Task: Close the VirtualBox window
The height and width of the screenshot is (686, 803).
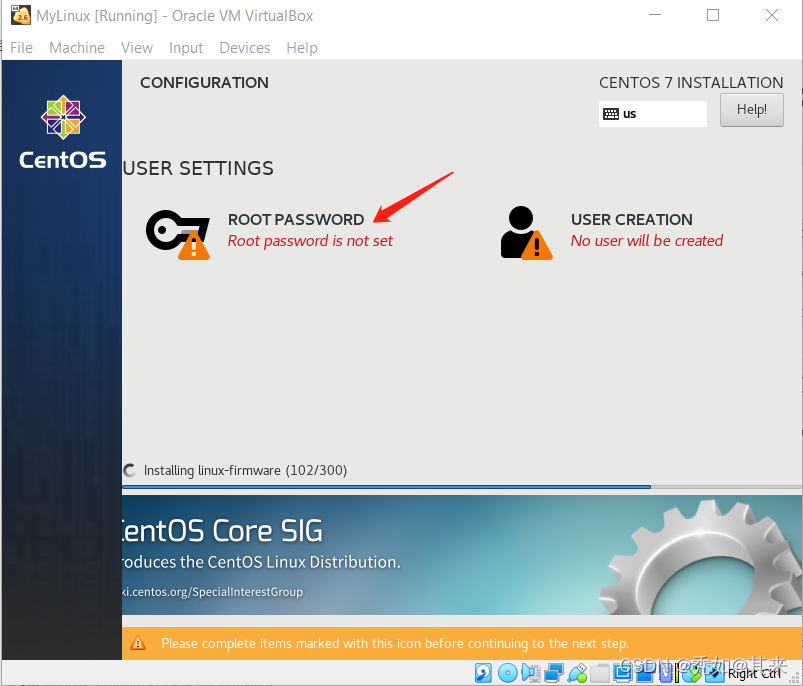Action: point(772,15)
